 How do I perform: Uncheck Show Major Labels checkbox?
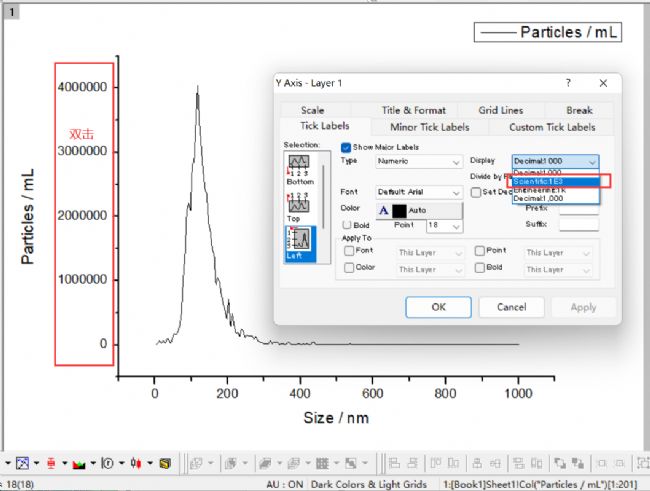(x=347, y=147)
